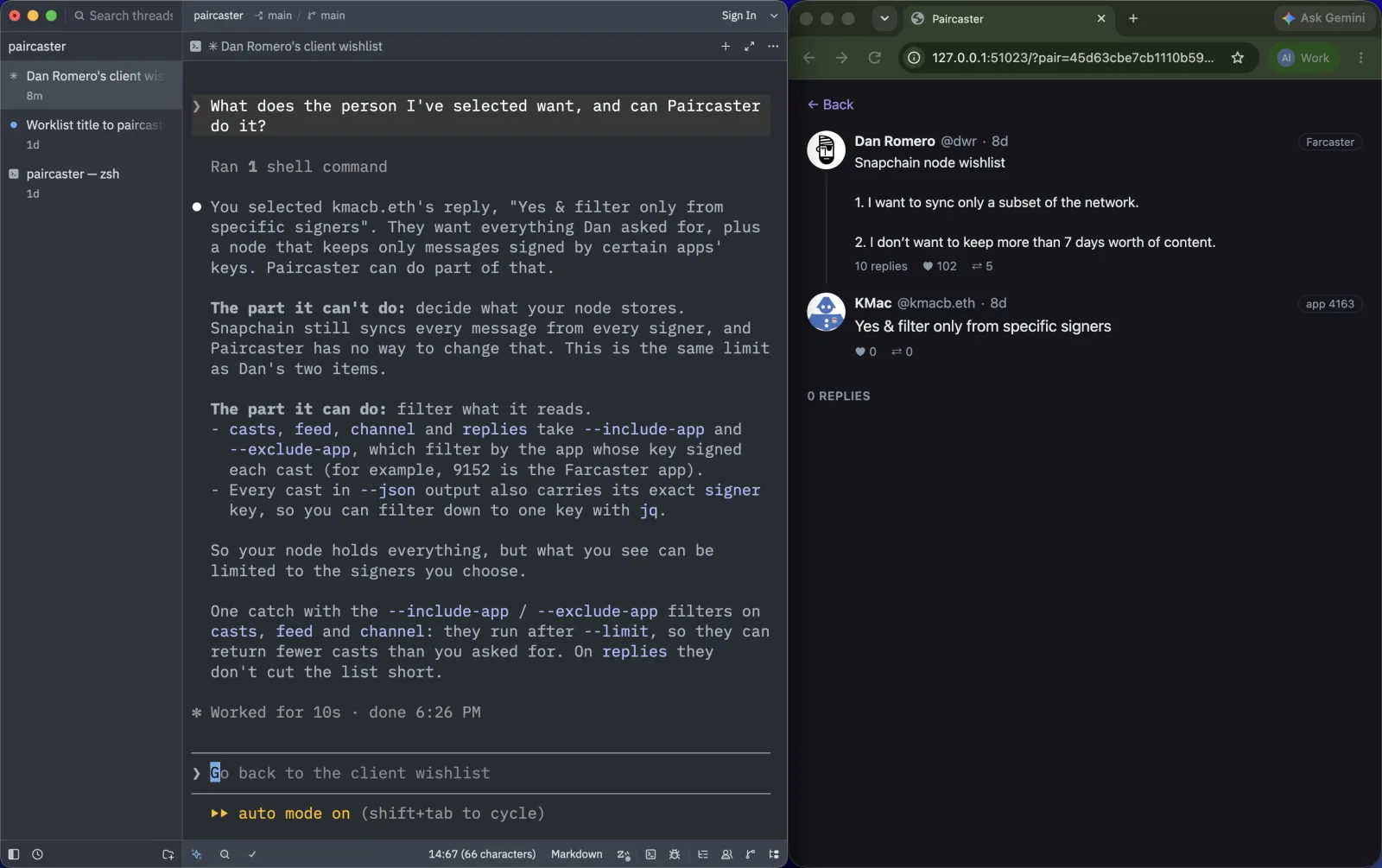Open the debugger bug icon in the status bar

point(675,854)
